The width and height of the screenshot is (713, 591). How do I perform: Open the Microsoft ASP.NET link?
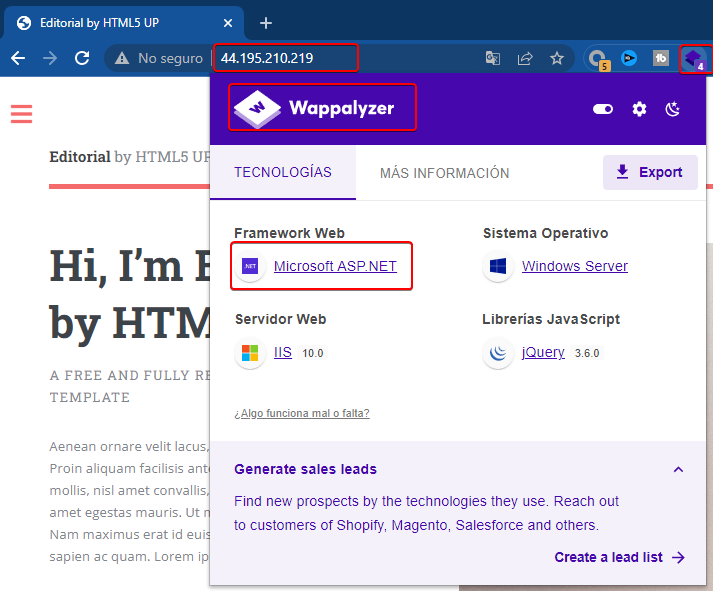pos(335,266)
